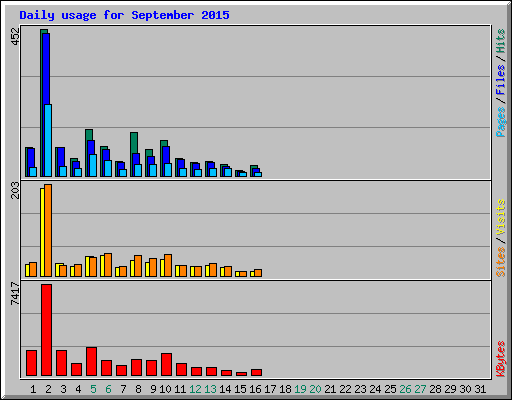Select the blue Files bar for day 3

click(x=60, y=157)
